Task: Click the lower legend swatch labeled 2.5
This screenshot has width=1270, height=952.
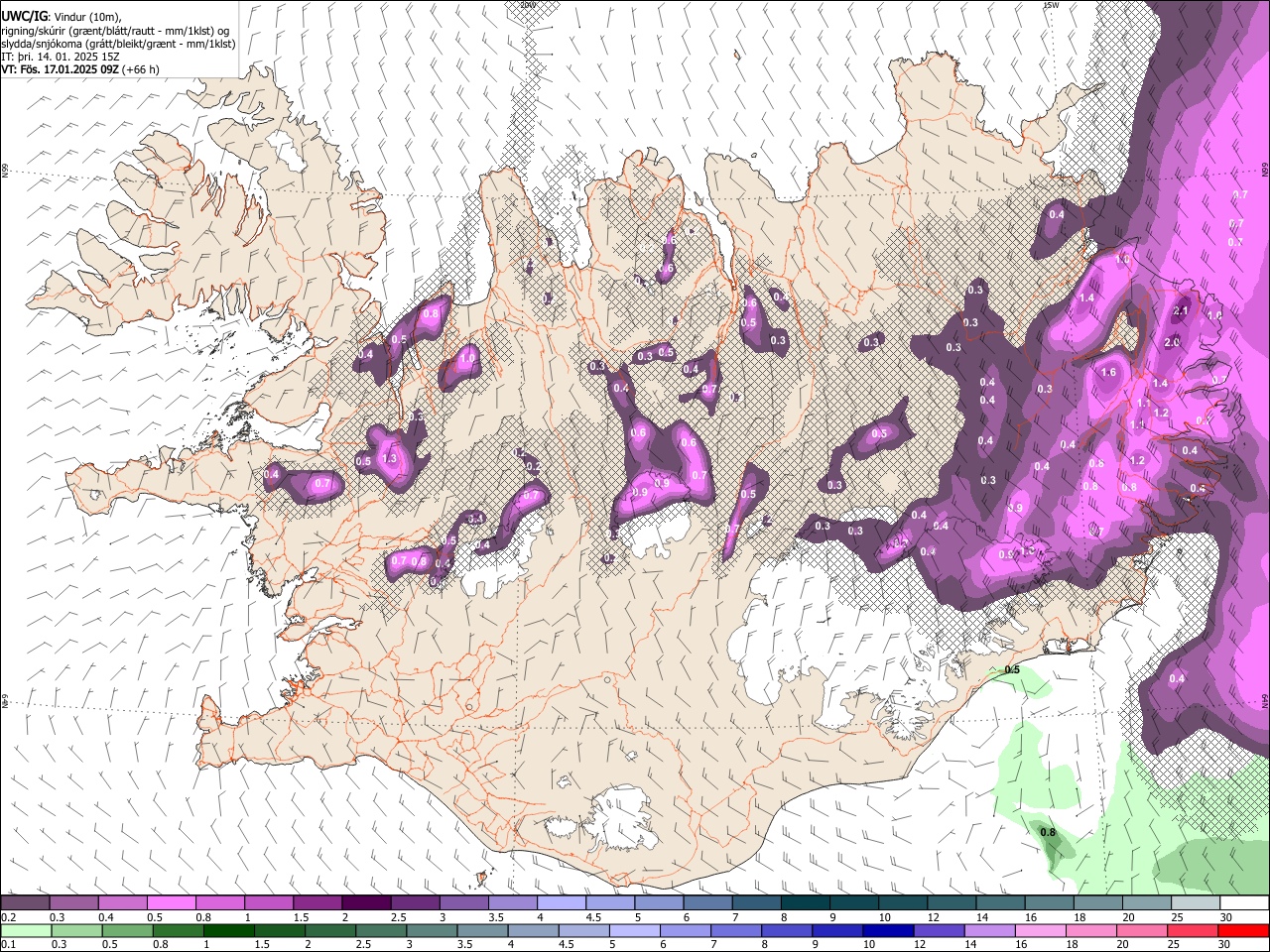Action: coord(381,930)
